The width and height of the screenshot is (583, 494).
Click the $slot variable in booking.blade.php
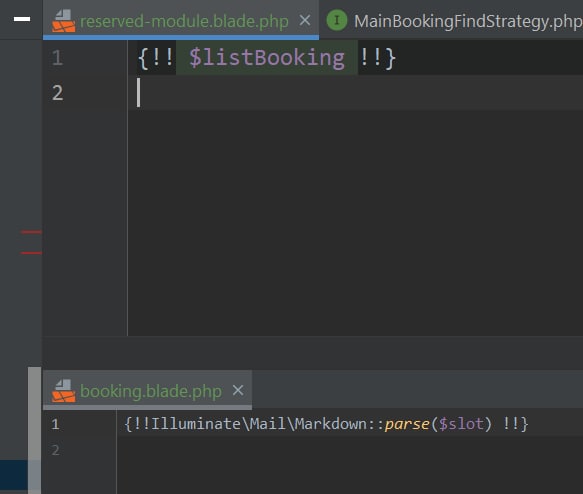[461, 424]
